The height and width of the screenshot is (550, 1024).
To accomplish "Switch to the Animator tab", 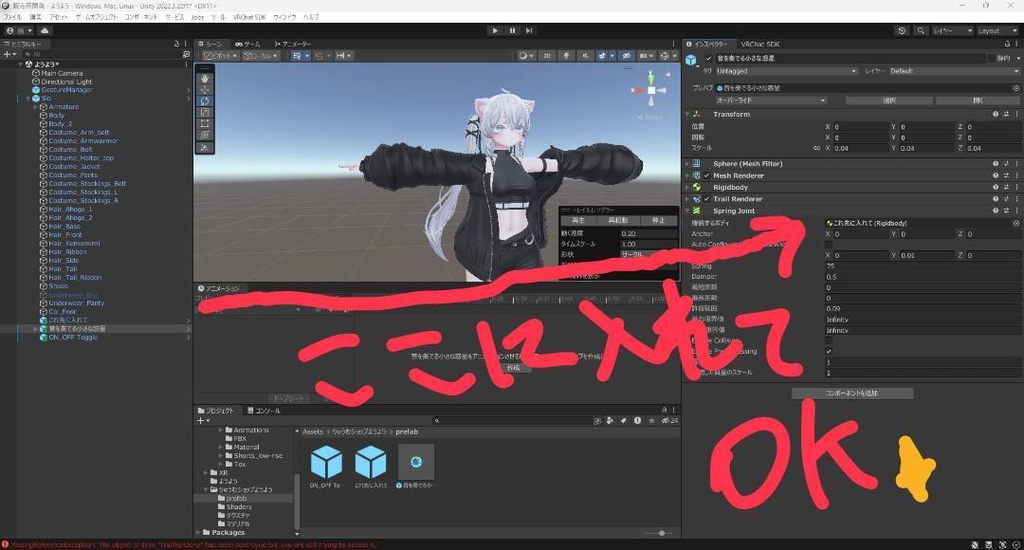I will click(x=293, y=44).
